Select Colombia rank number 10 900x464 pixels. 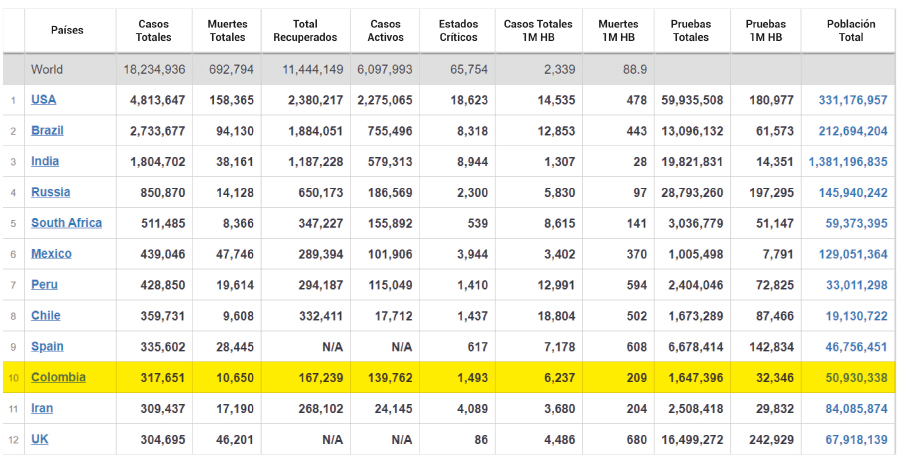pyautogui.click(x=13, y=378)
